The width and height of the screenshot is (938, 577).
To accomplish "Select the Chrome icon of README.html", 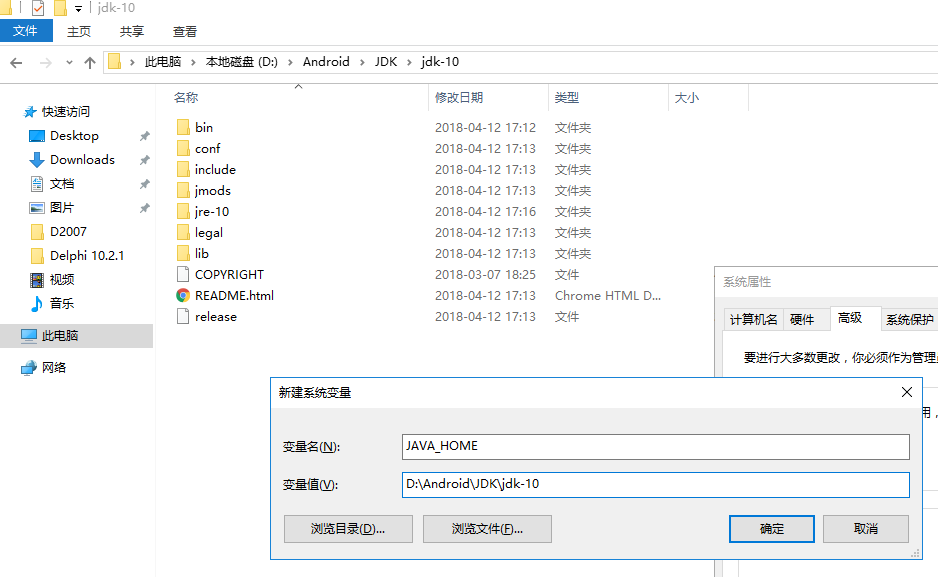I will (x=183, y=295).
